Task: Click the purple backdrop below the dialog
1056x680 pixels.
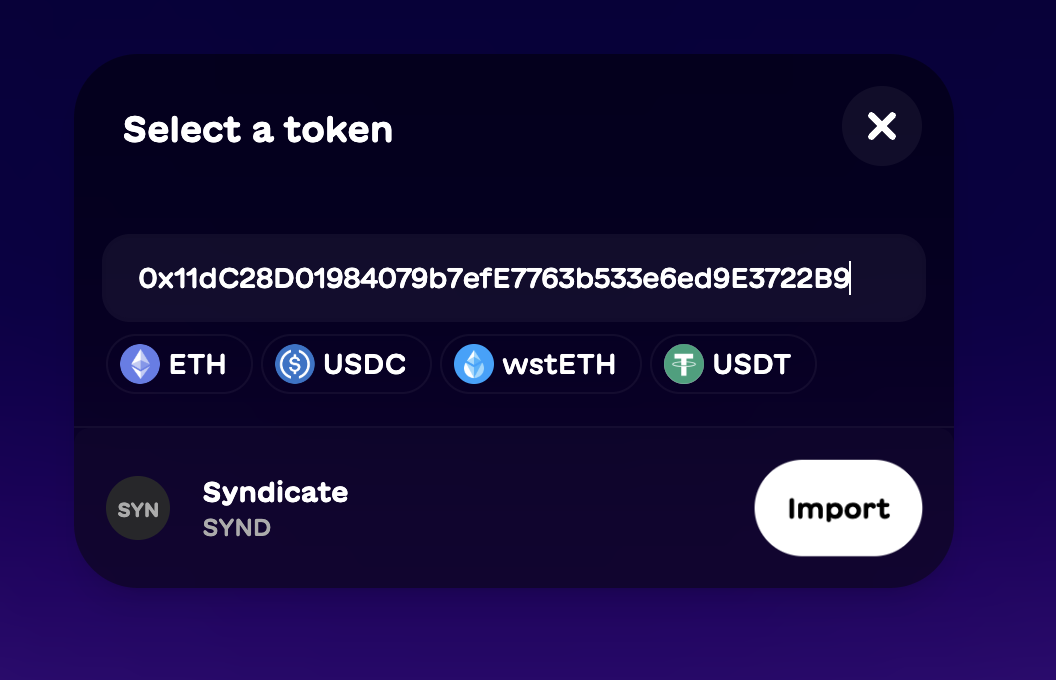Action: pos(528,635)
